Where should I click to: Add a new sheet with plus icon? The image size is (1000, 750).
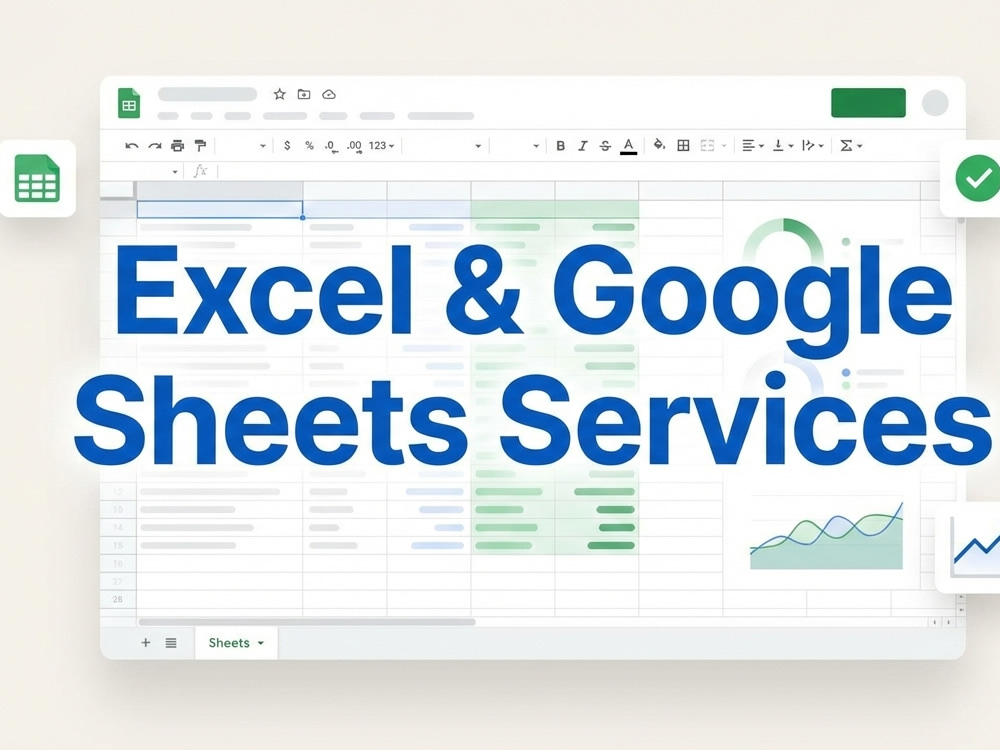(145, 643)
